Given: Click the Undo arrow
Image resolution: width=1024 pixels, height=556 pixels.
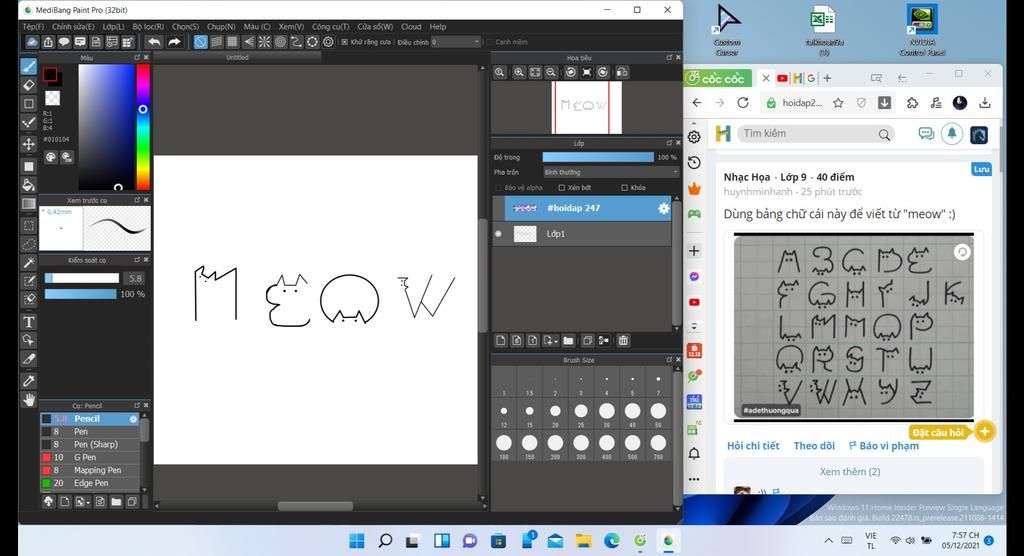Looking at the screenshot, I should (x=154, y=42).
